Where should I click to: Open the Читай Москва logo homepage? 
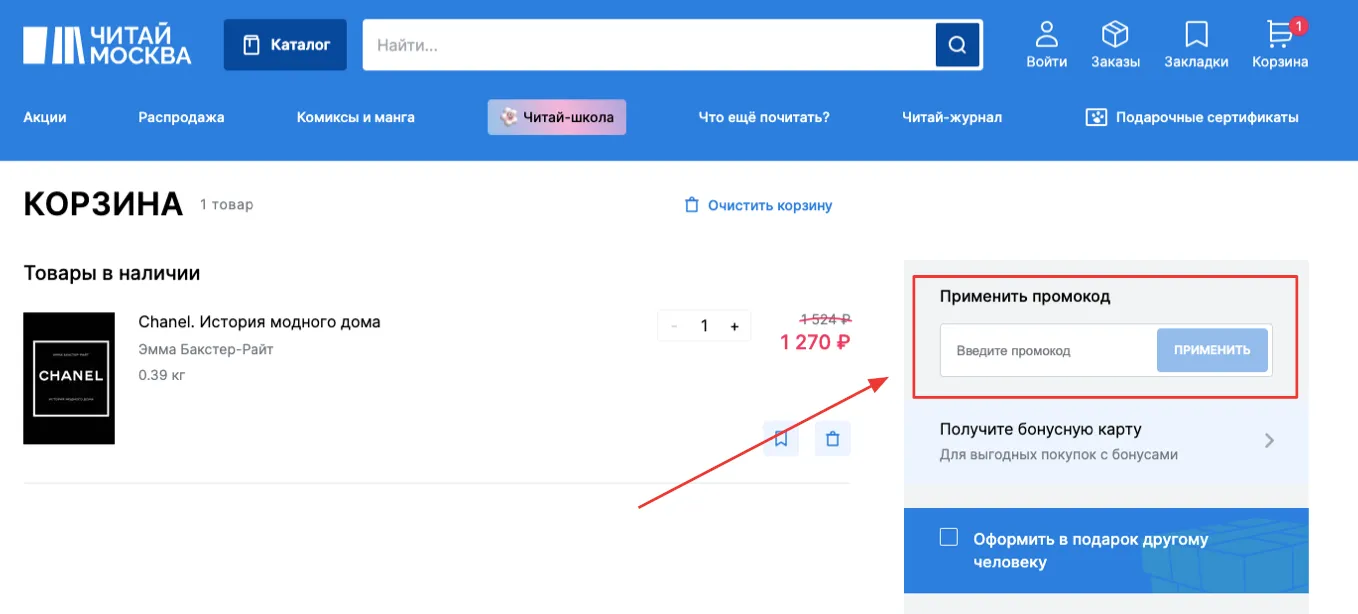click(107, 45)
